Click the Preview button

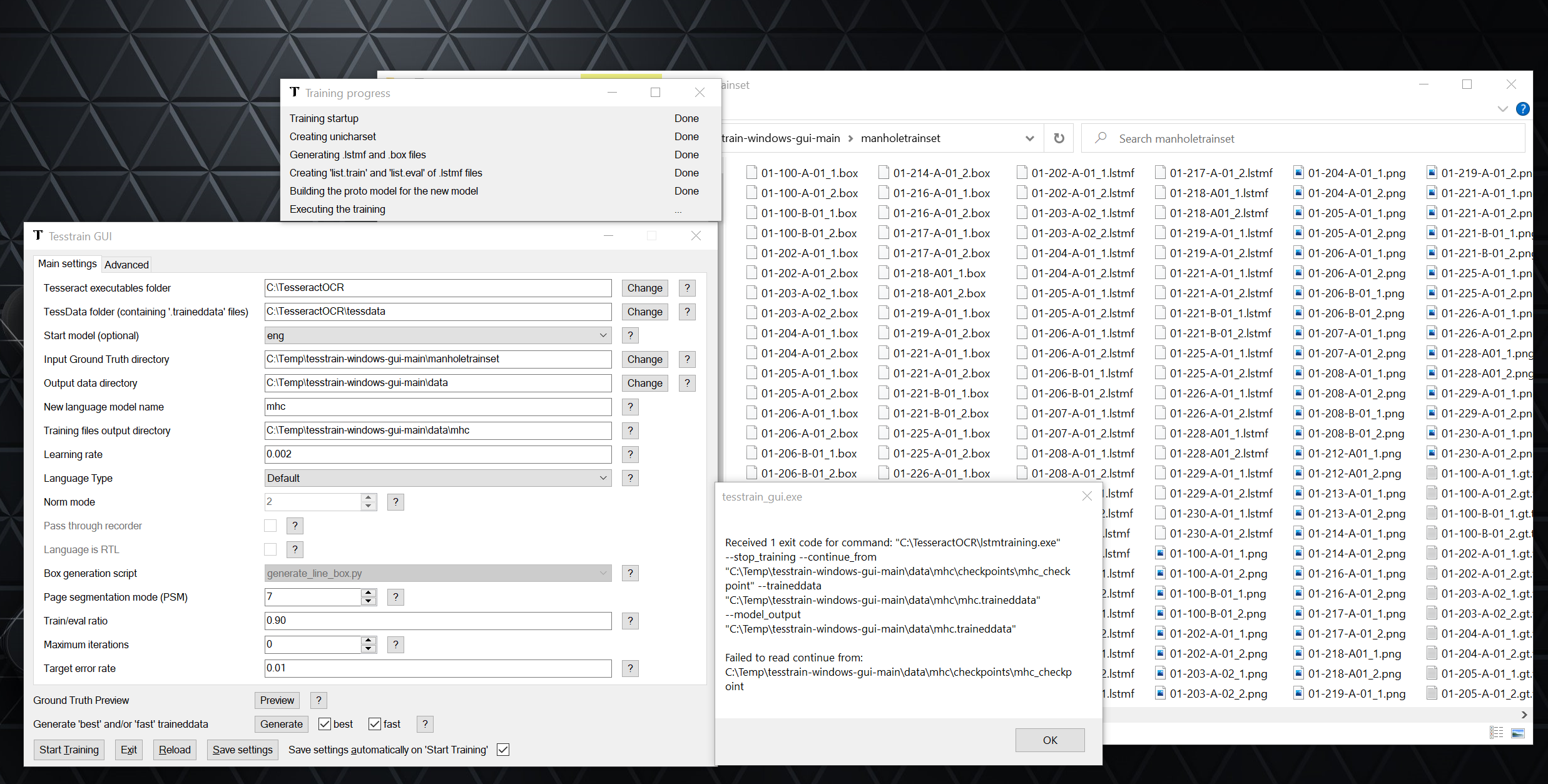point(277,700)
